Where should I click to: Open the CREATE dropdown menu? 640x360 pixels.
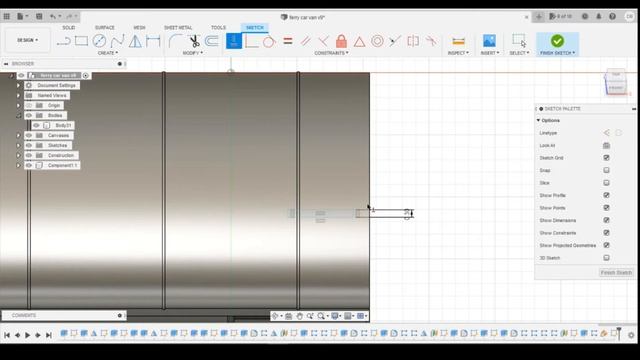coord(108,53)
